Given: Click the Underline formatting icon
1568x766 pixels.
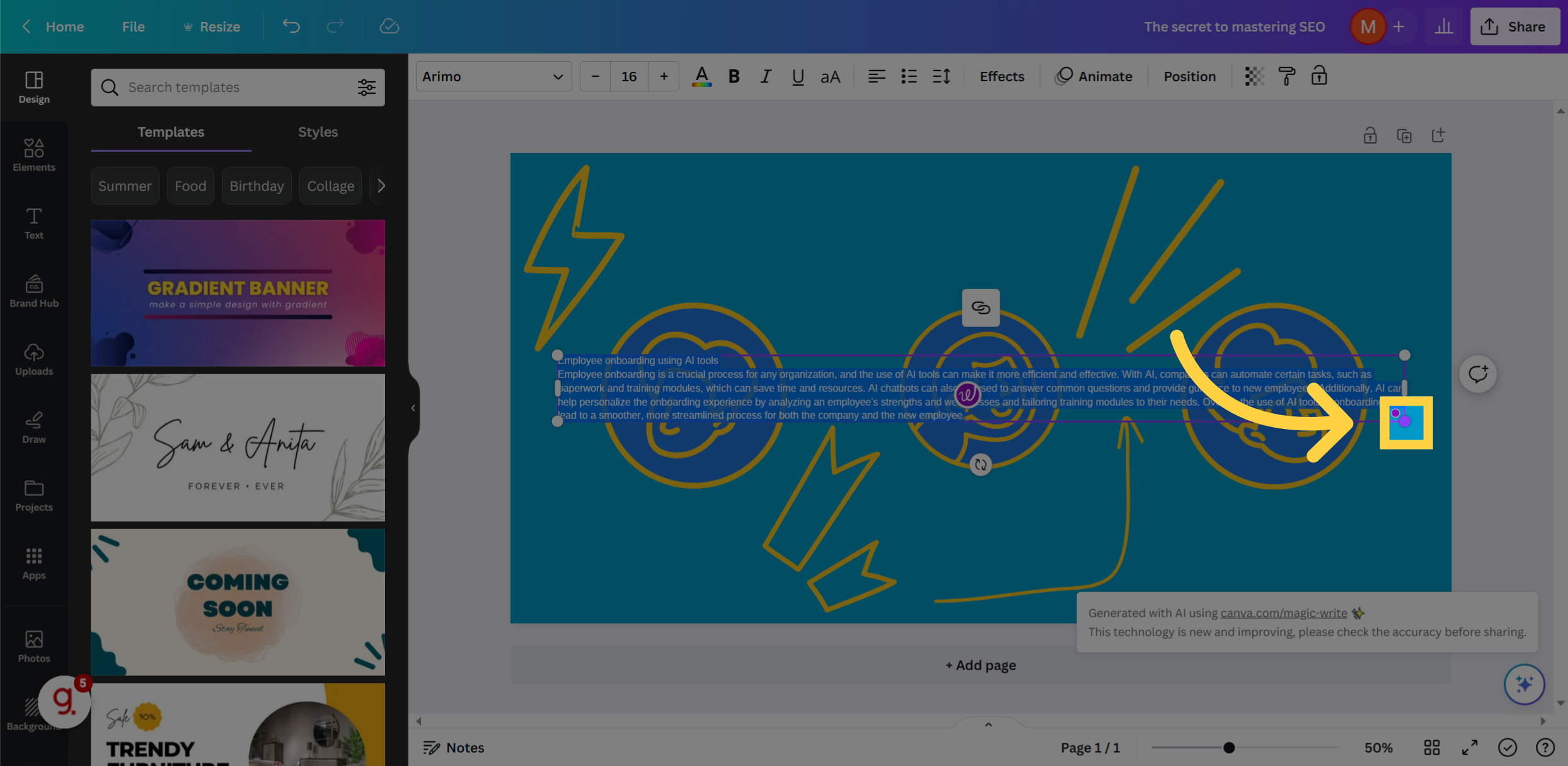Looking at the screenshot, I should [796, 75].
